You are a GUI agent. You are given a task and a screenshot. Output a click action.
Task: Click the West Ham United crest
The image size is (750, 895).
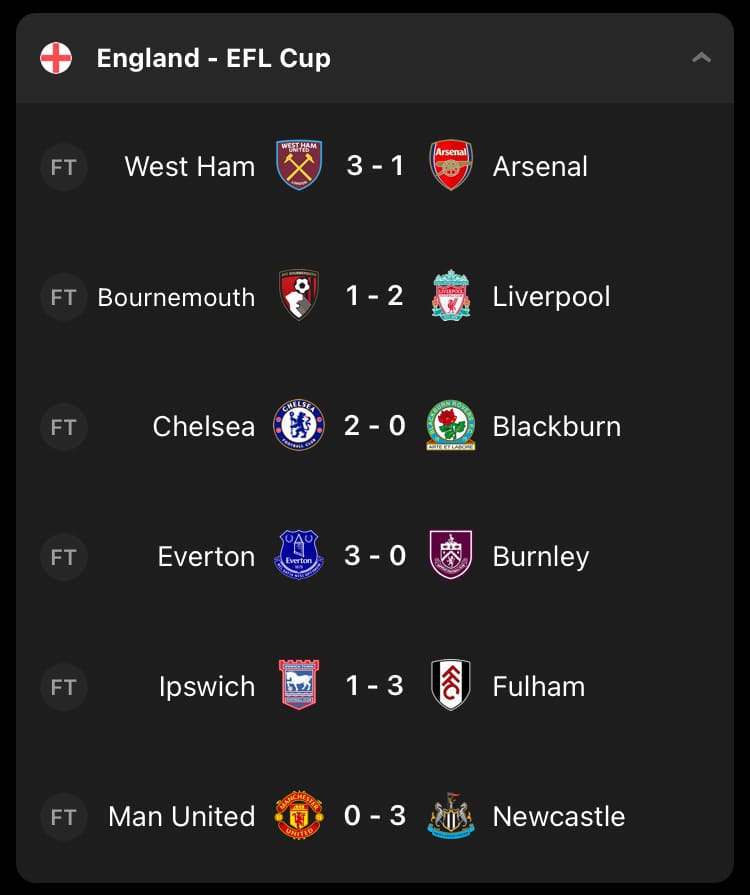tap(299, 166)
